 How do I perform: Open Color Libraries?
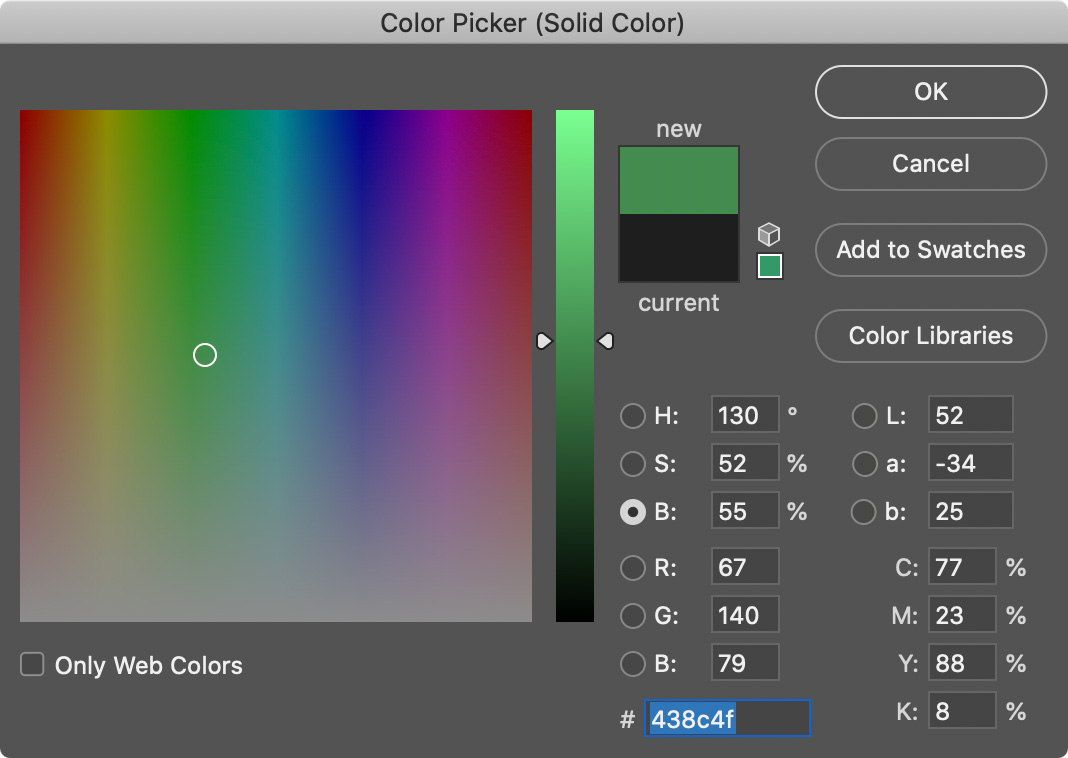pos(930,336)
